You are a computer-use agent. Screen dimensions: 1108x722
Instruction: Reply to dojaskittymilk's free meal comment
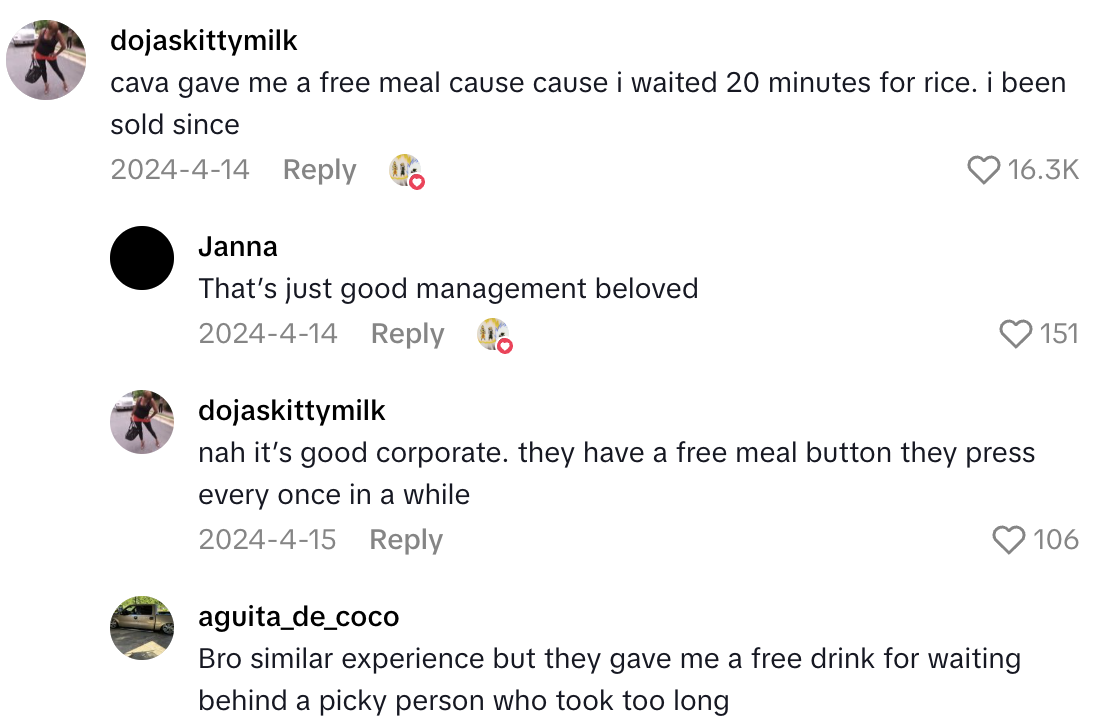pyautogui.click(x=319, y=170)
